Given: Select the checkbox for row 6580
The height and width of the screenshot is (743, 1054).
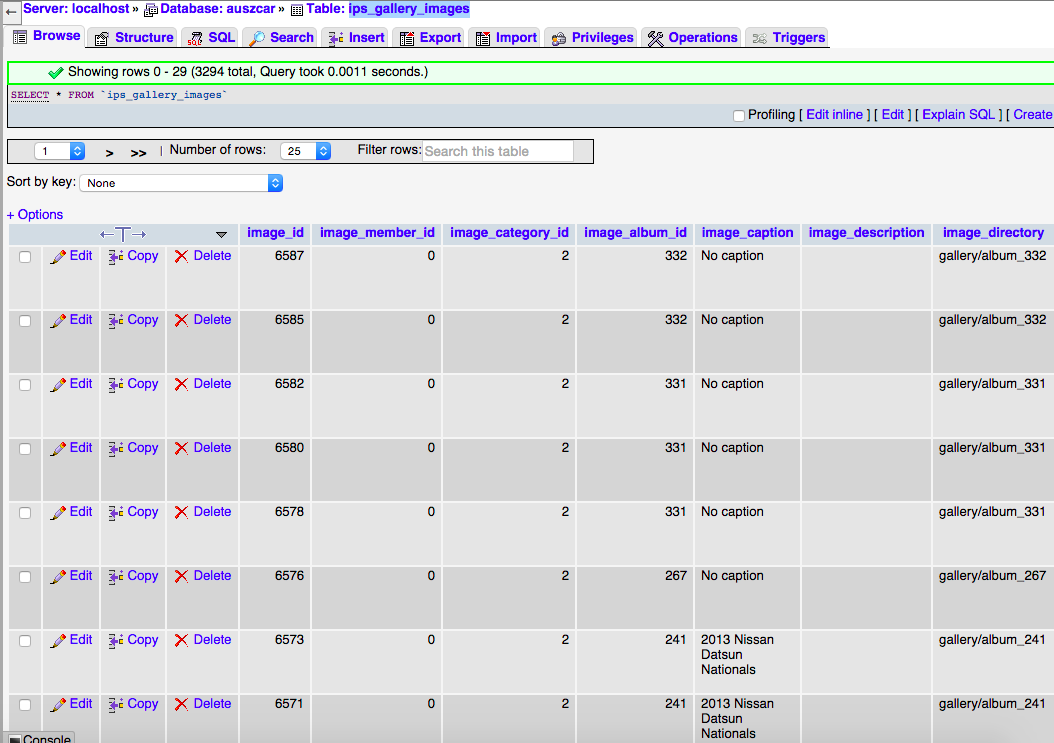Looking at the screenshot, I should tap(25, 449).
